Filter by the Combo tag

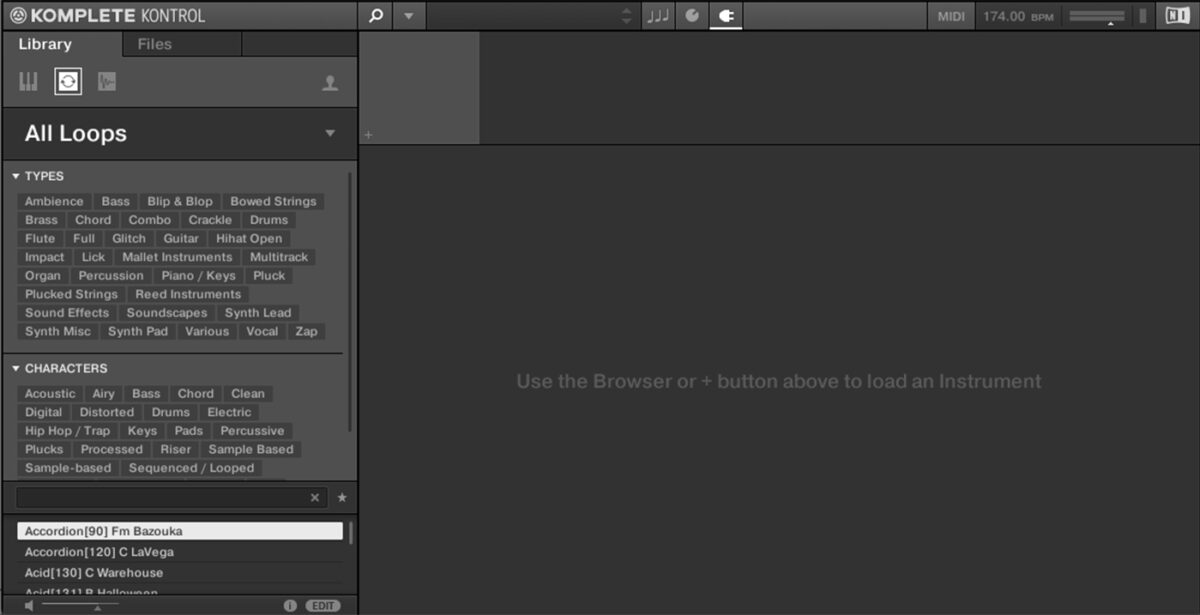[x=150, y=220]
